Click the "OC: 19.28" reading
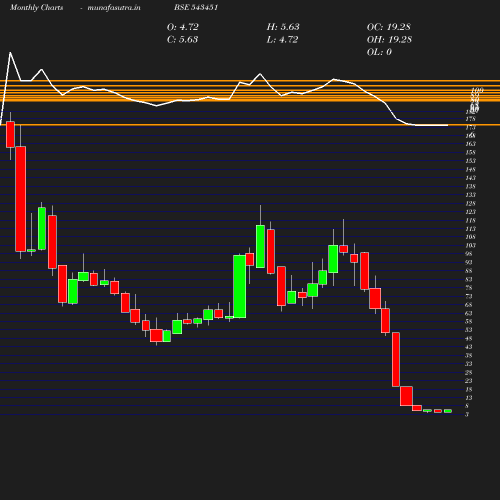 (x=389, y=27)
